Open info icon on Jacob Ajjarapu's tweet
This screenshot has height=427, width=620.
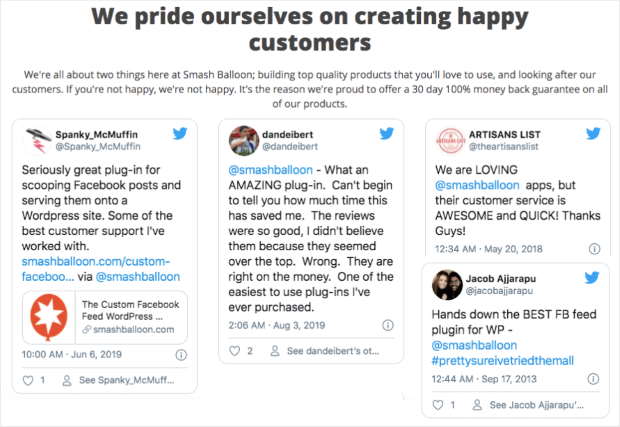click(592, 379)
